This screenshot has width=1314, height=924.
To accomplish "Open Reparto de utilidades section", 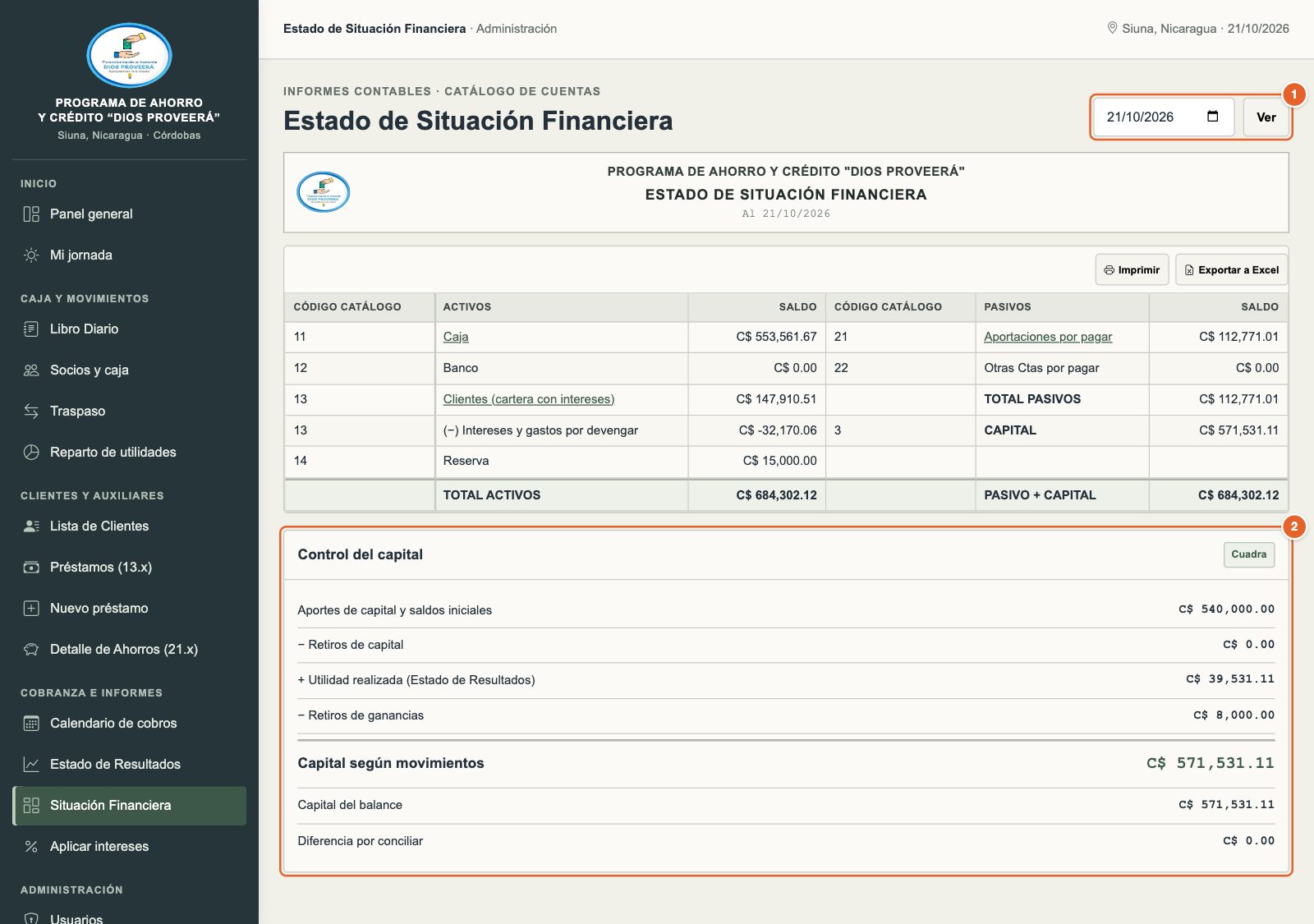I will click(129, 453).
